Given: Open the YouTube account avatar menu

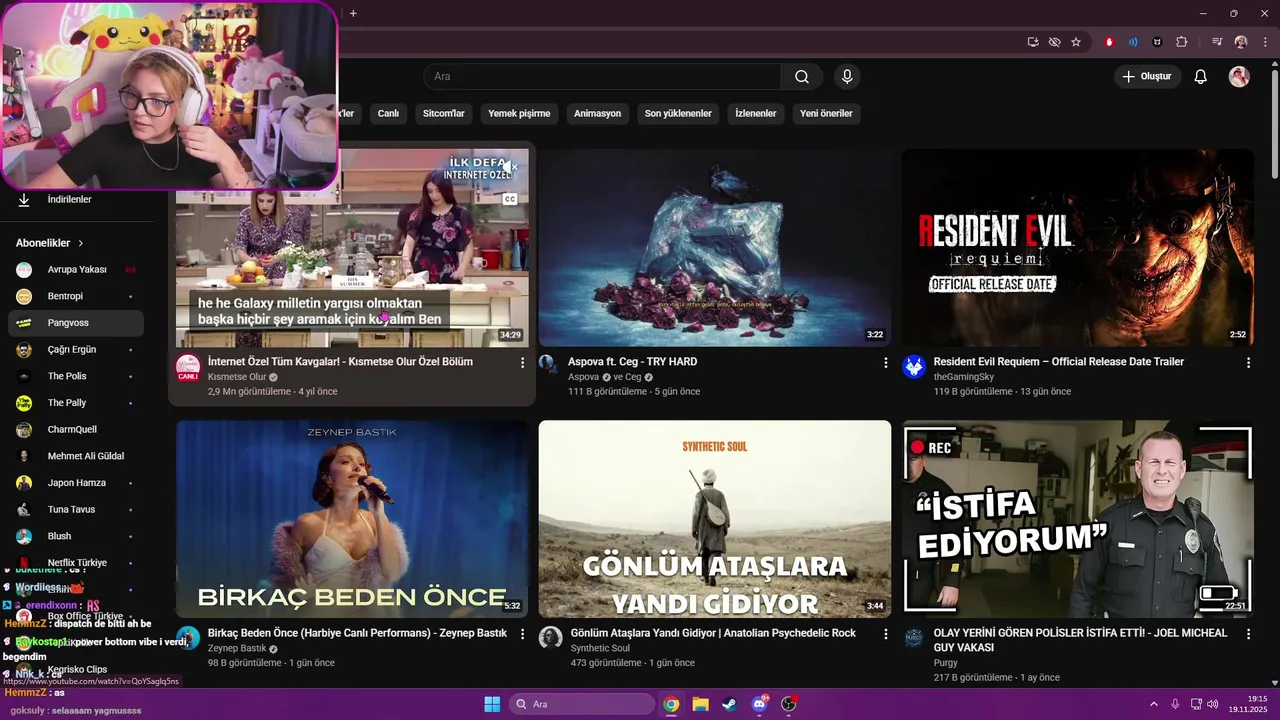Looking at the screenshot, I should 1239,77.
